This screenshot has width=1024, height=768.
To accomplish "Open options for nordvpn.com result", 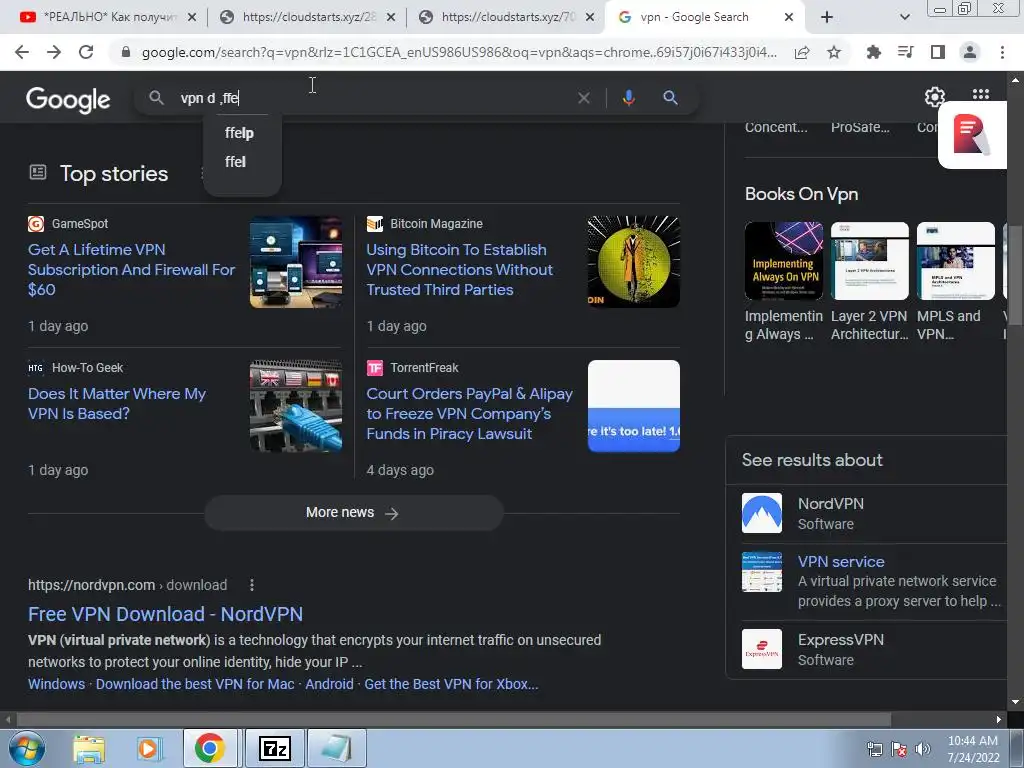I will [251, 585].
